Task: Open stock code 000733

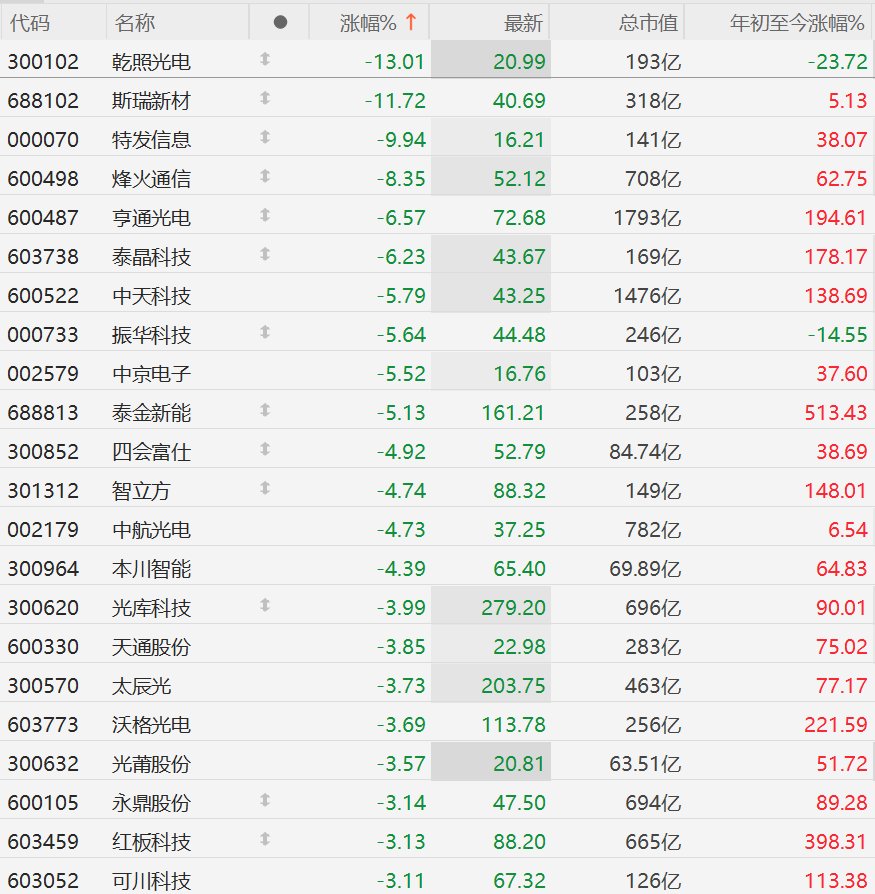Action: point(43,335)
